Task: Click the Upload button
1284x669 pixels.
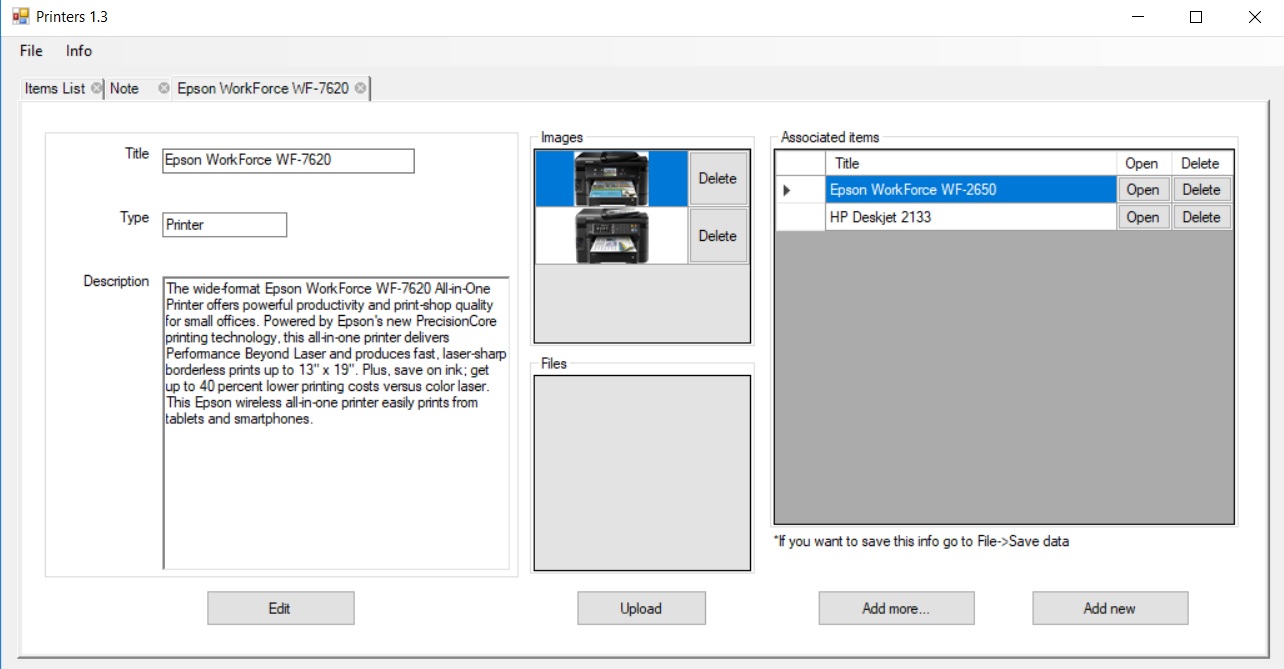Action: [x=641, y=608]
